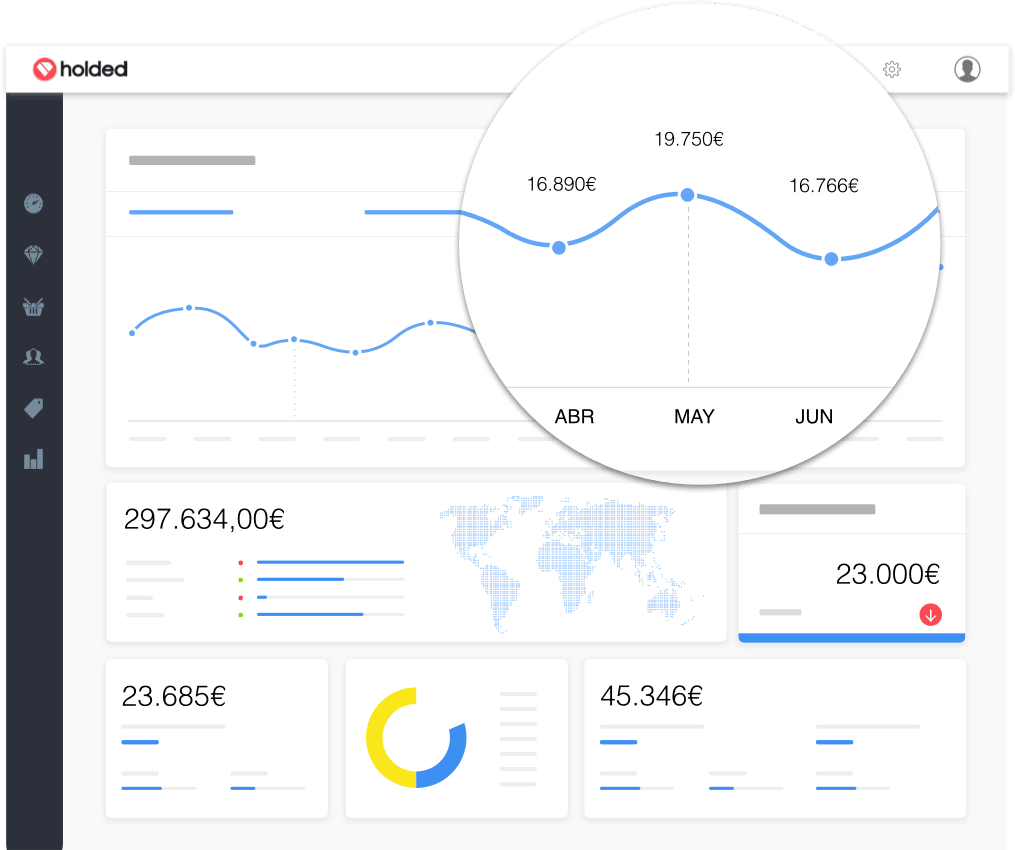1015x850 pixels.
Task: Open the dashboard gauge icon in sidebar
Action: coord(34,203)
